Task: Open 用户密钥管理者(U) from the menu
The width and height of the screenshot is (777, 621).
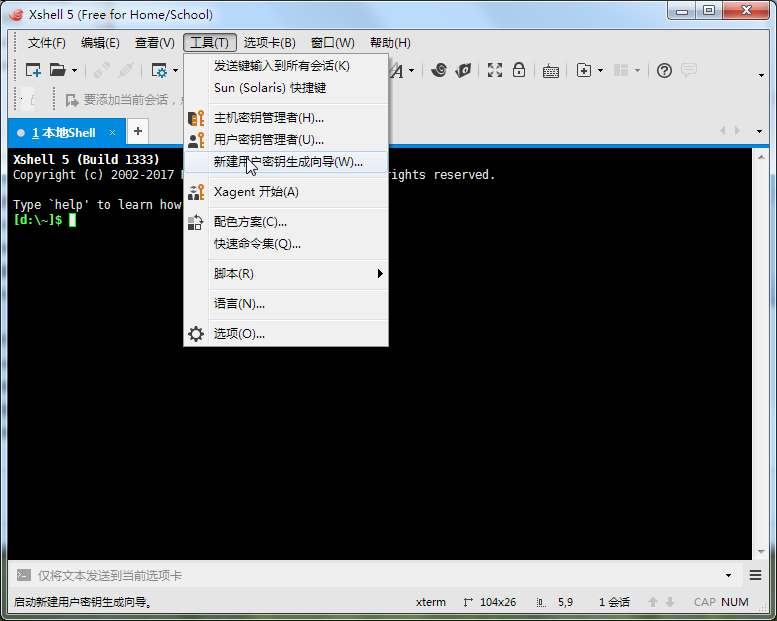Action: coord(286,140)
